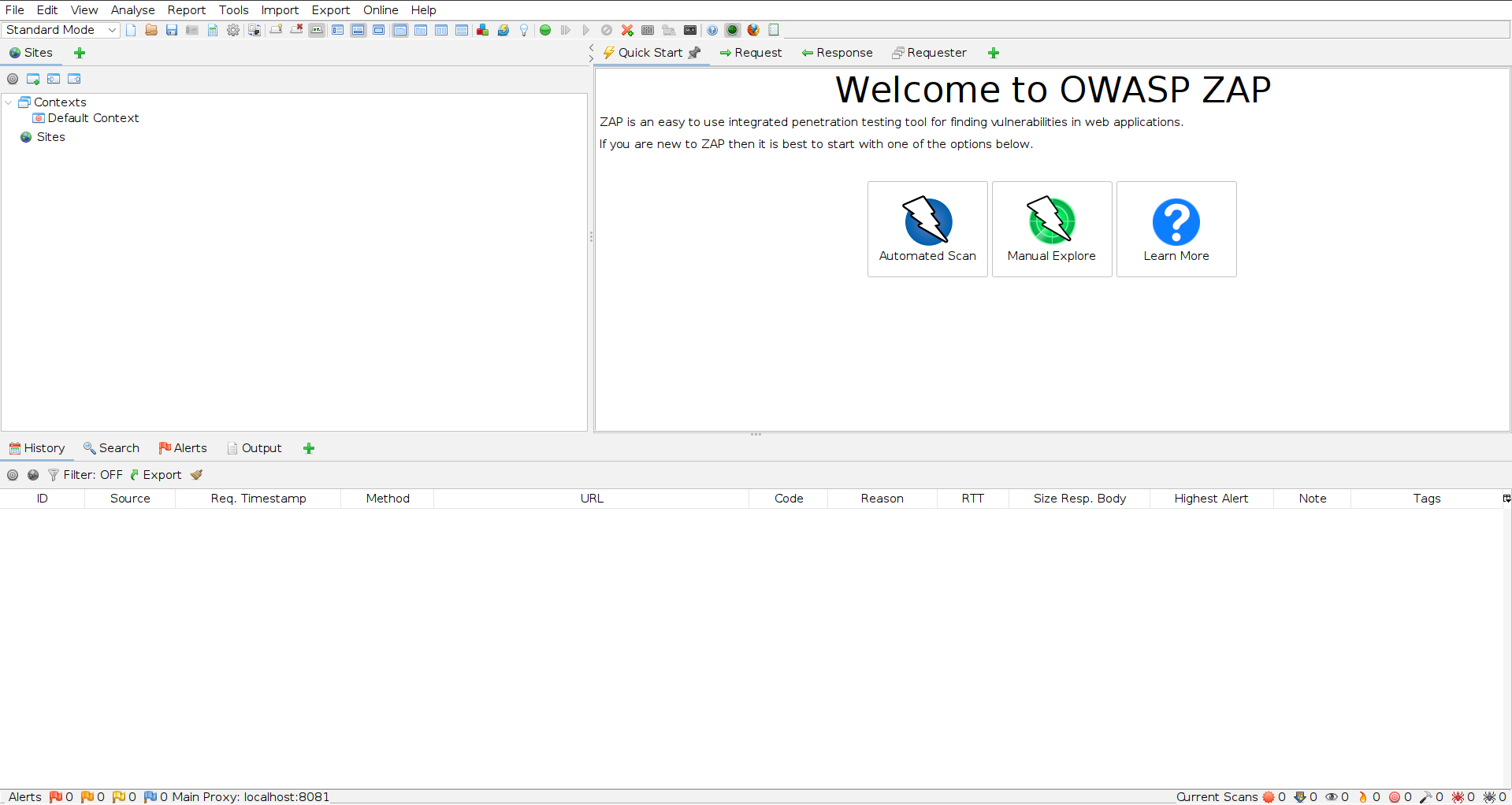Screen dimensions: 1512x805
Task: Open Session Properties icon
Action: pos(213,30)
